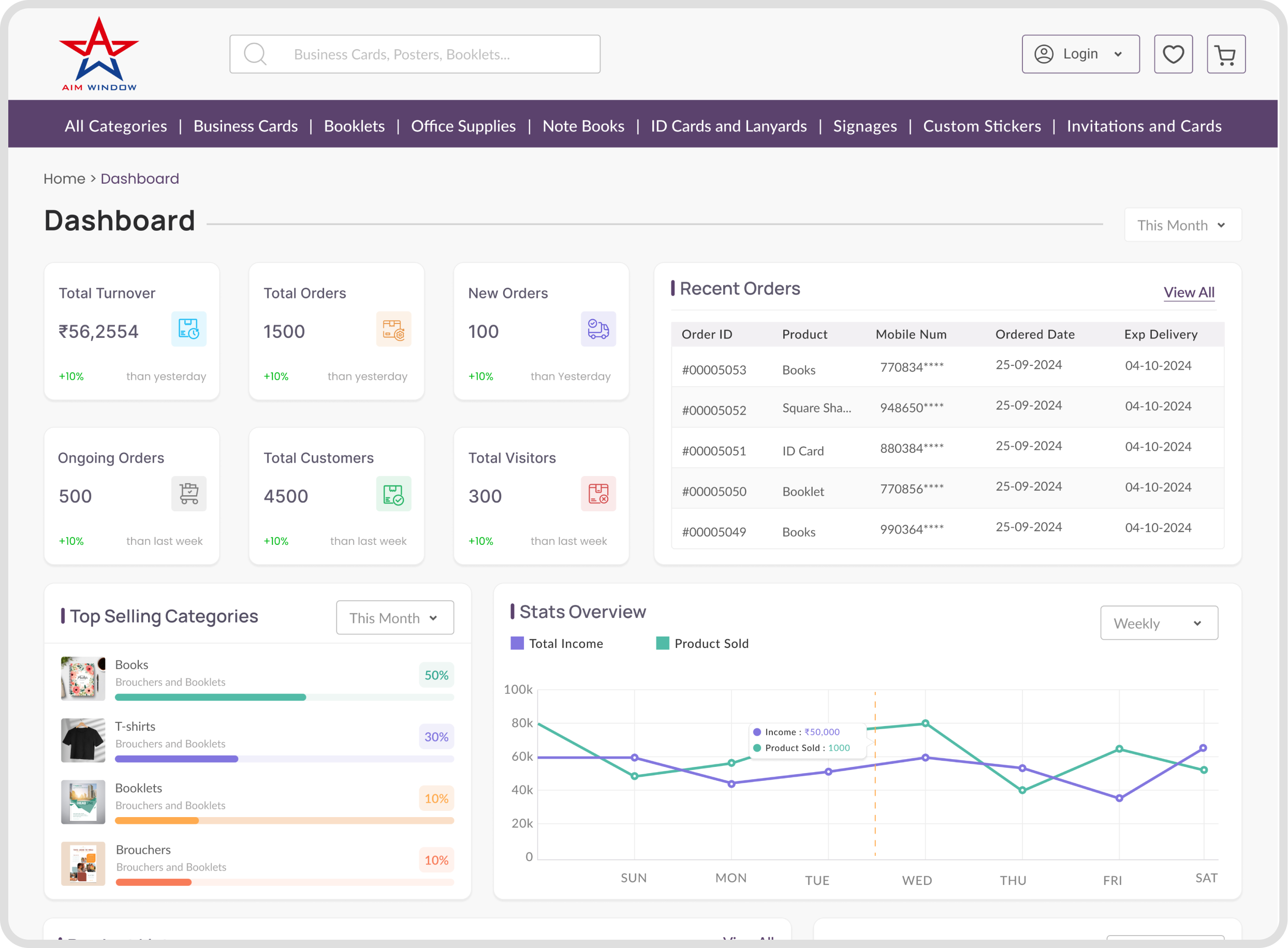The height and width of the screenshot is (948, 1288).
Task: Click the Total Orders package icon
Action: pos(393,329)
